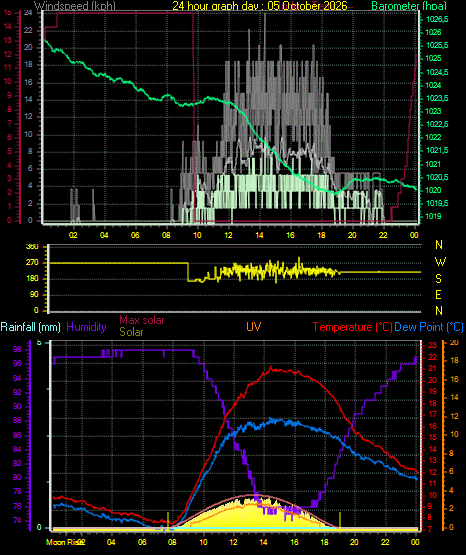Click the S compass direction label
The image size is (466, 555).
pyautogui.click(x=438, y=279)
